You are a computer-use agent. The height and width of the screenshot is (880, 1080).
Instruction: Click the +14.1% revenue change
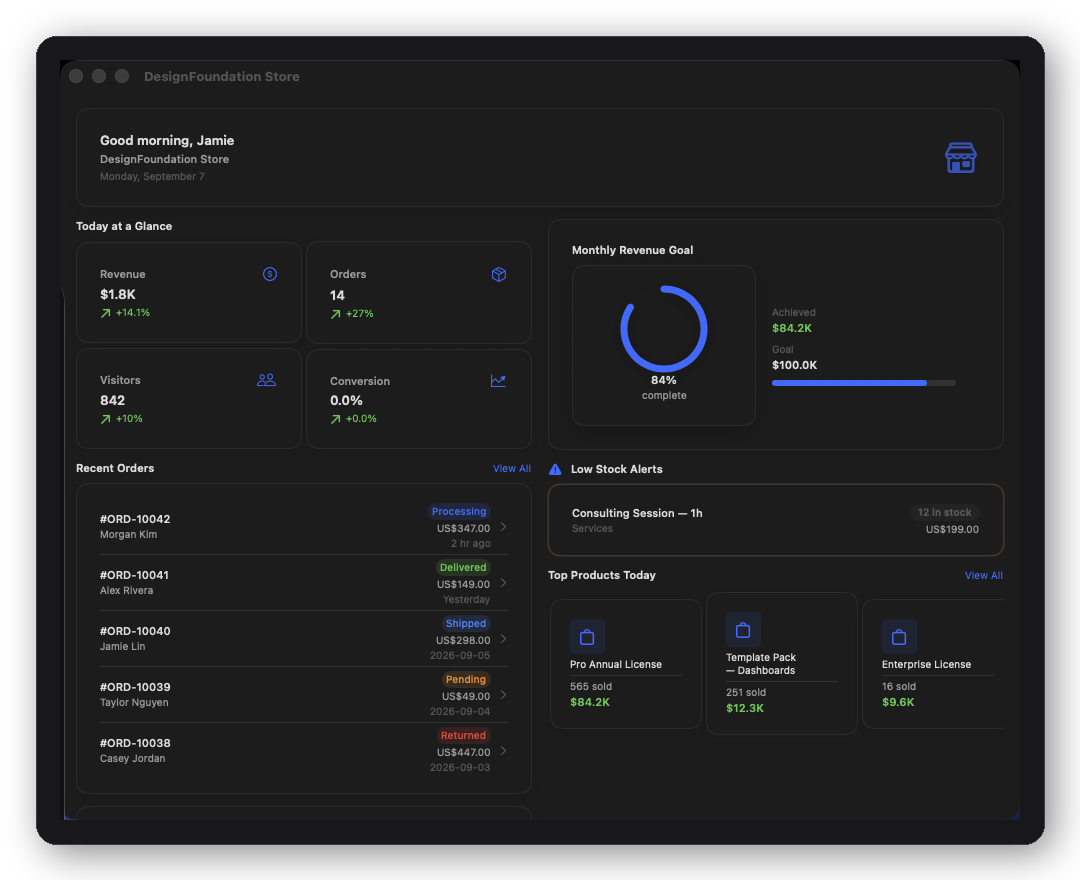coord(132,313)
